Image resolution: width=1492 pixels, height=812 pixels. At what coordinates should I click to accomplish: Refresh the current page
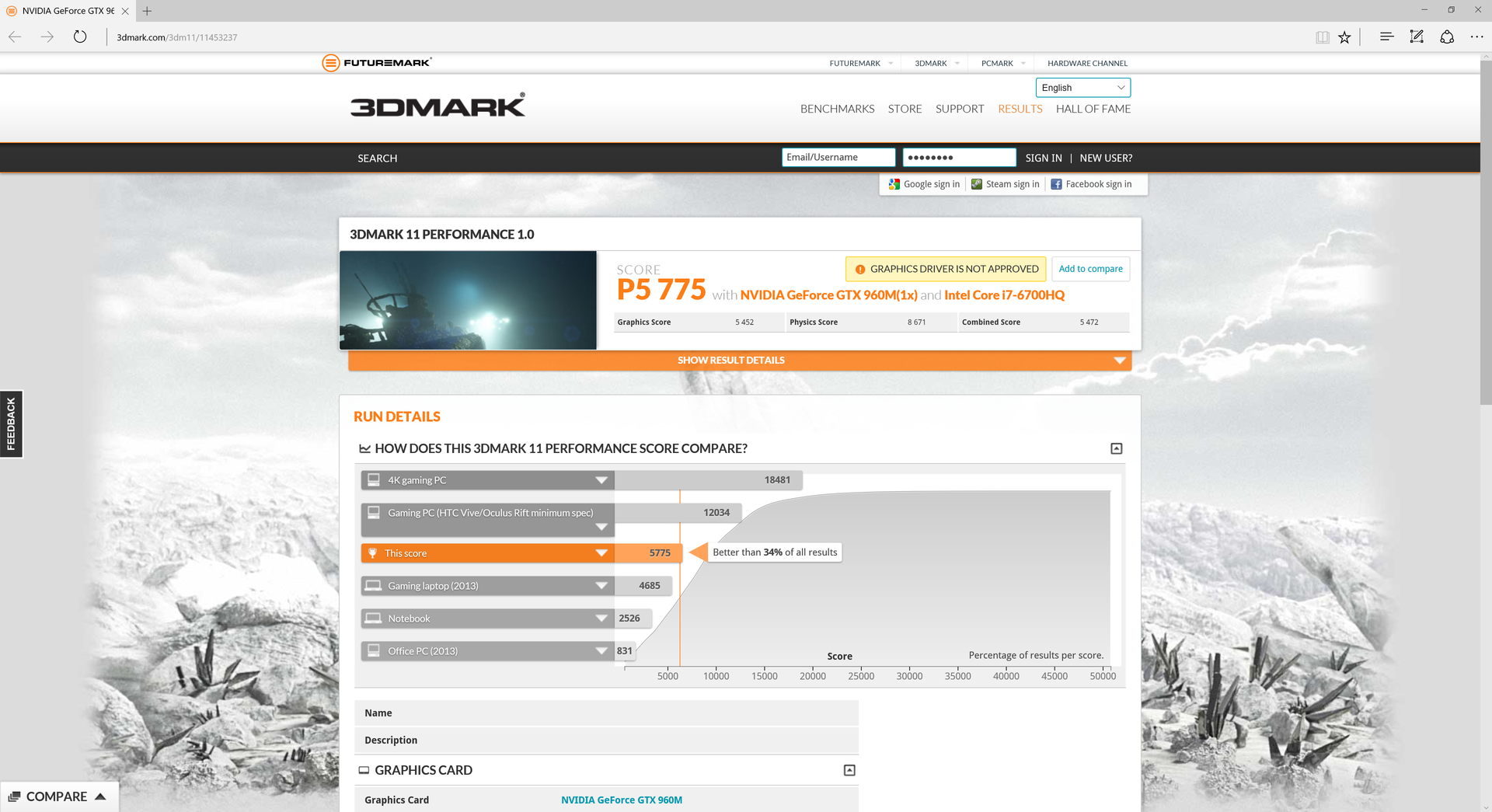pyautogui.click(x=80, y=37)
